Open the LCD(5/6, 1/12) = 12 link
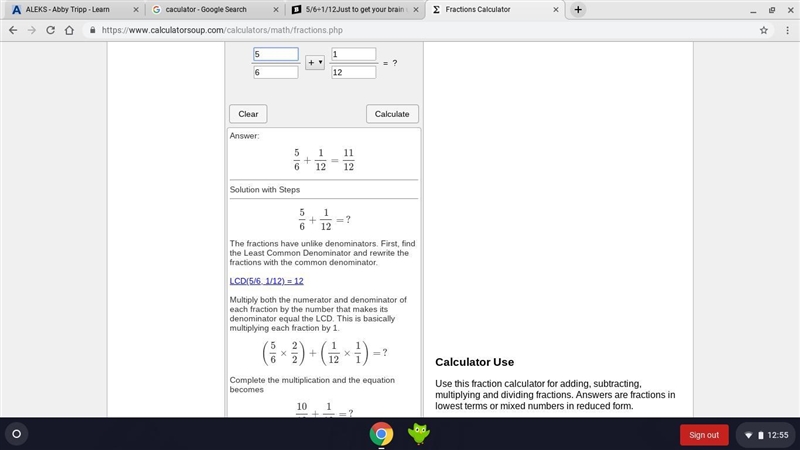800x450 pixels. pyautogui.click(x=266, y=281)
